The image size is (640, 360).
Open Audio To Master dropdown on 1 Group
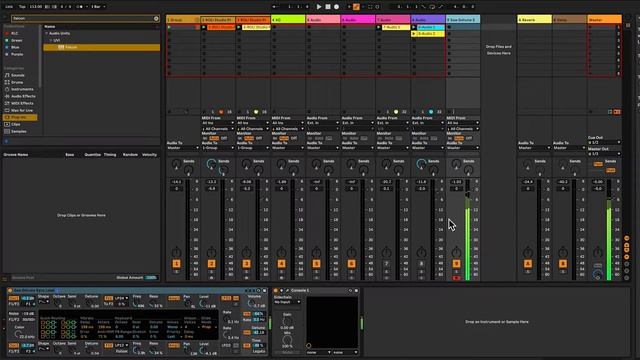183,148
